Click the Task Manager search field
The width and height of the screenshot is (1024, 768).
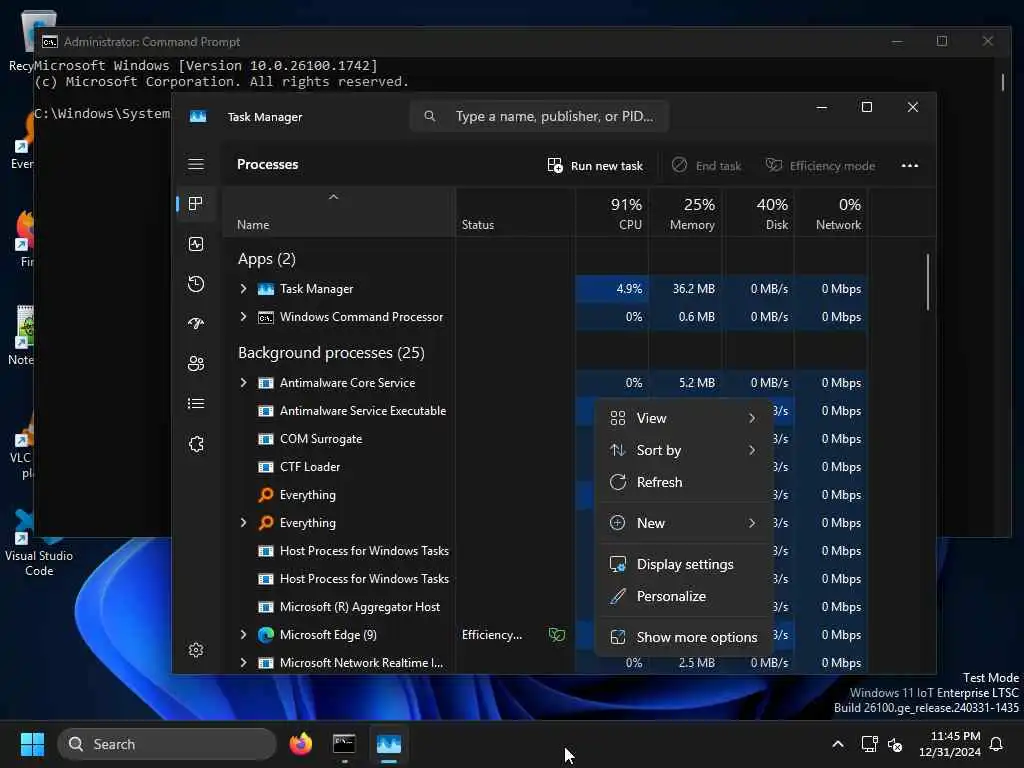[x=539, y=116]
